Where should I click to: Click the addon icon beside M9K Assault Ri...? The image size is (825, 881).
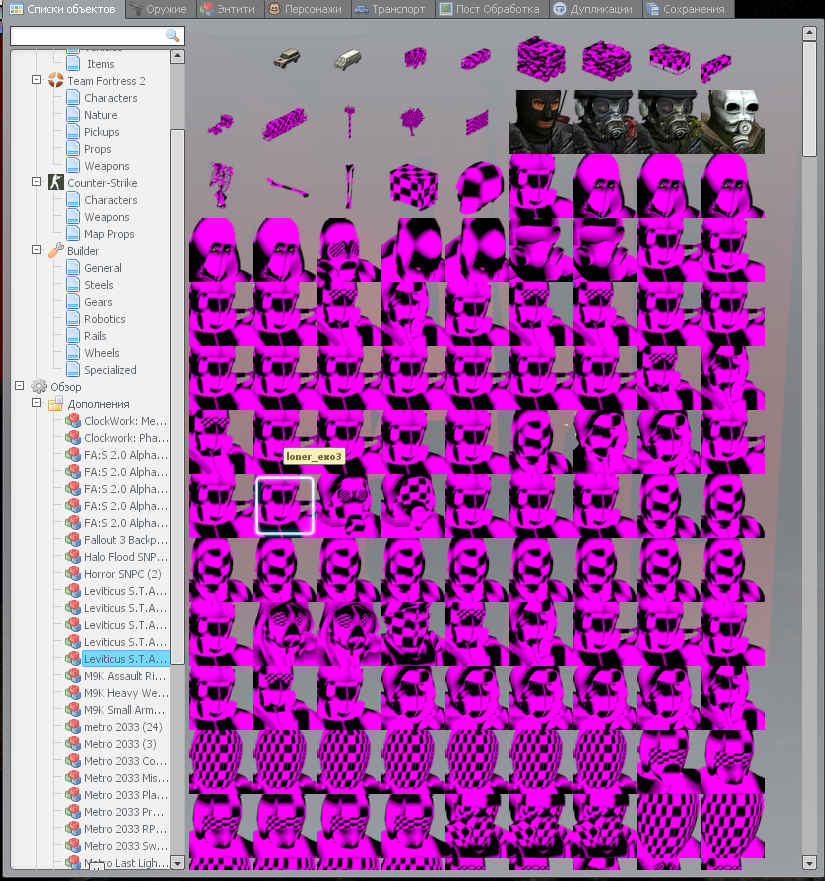tap(72, 675)
